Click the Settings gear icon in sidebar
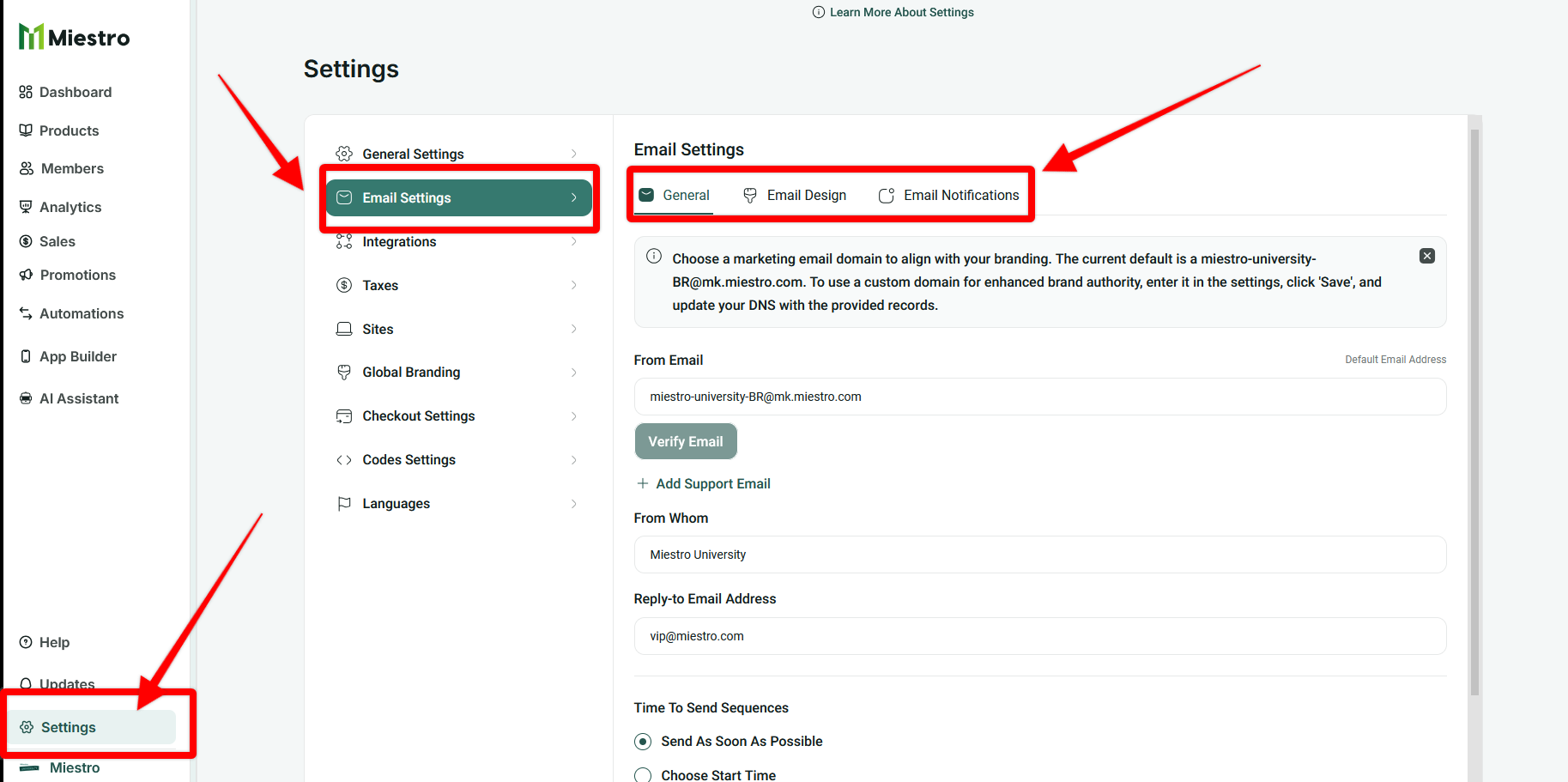1568x782 pixels. tap(27, 727)
